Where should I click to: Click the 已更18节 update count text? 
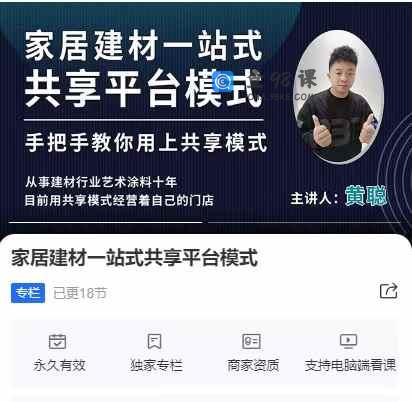[x=80, y=293]
